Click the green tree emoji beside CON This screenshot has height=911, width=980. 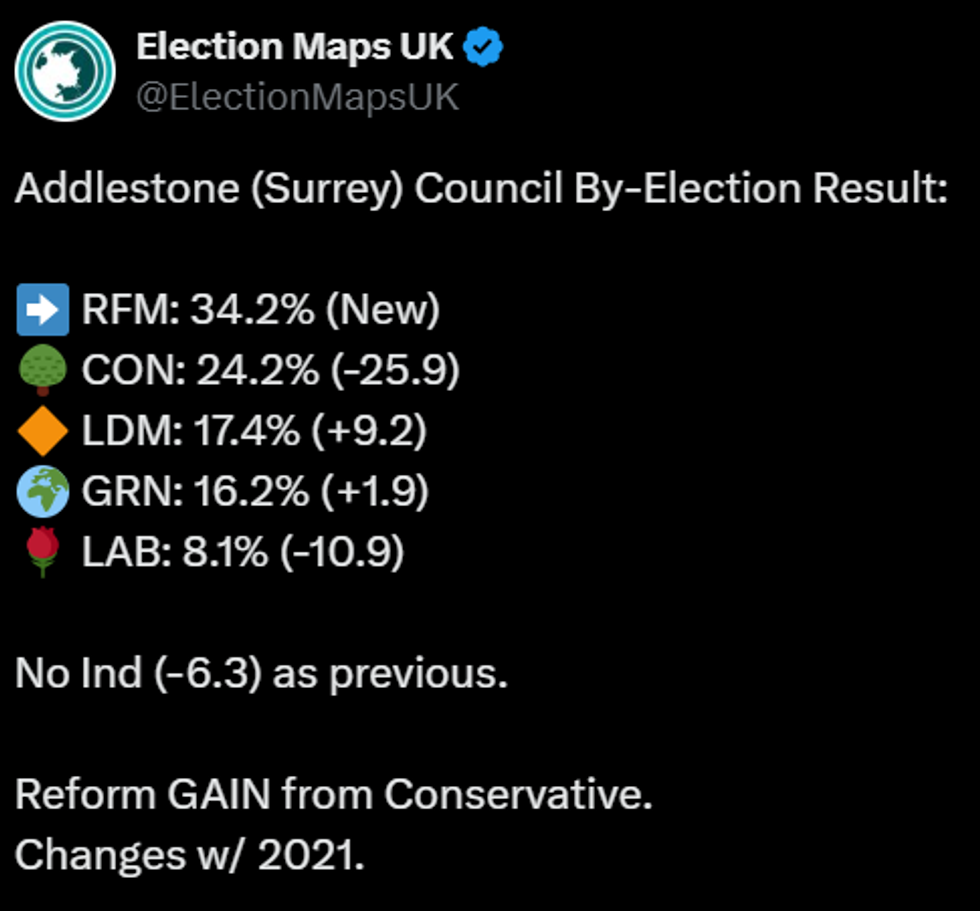point(43,371)
